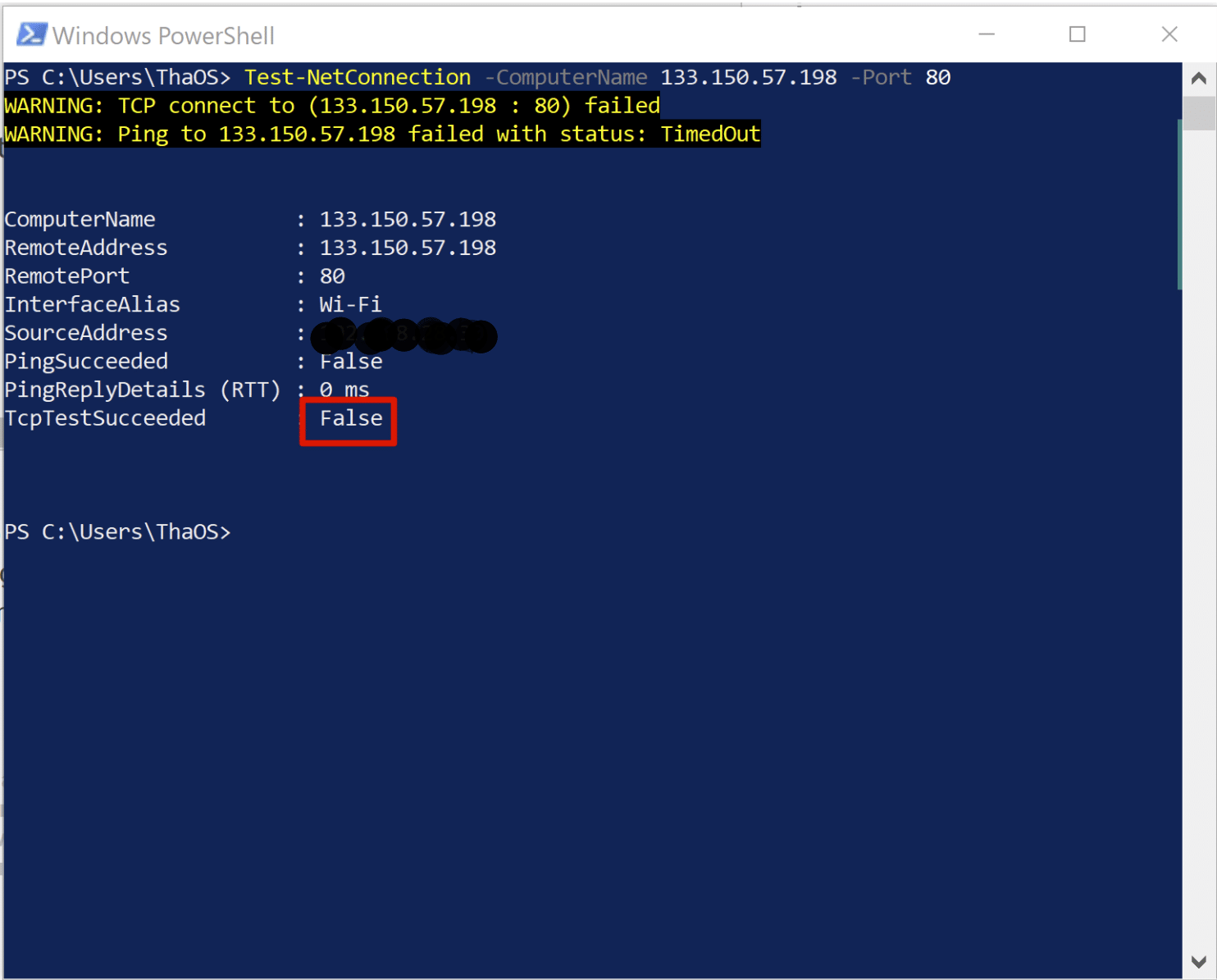Screen dimensions: 1217x980
Task: Minimize the Windows PowerShell window
Action: click(987, 34)
